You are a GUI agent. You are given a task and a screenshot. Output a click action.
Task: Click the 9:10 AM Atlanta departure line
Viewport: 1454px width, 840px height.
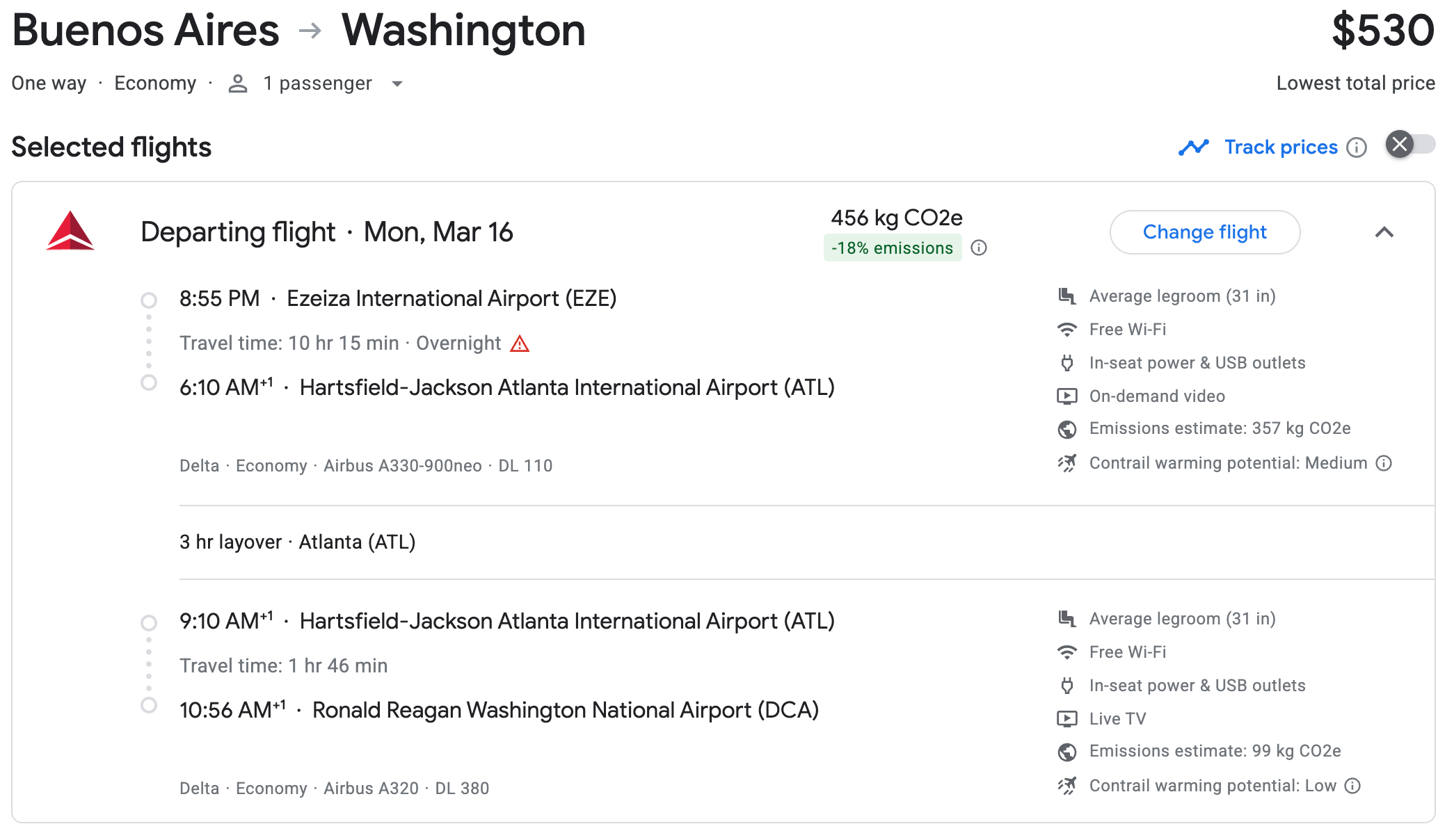(x=507, y=622)
